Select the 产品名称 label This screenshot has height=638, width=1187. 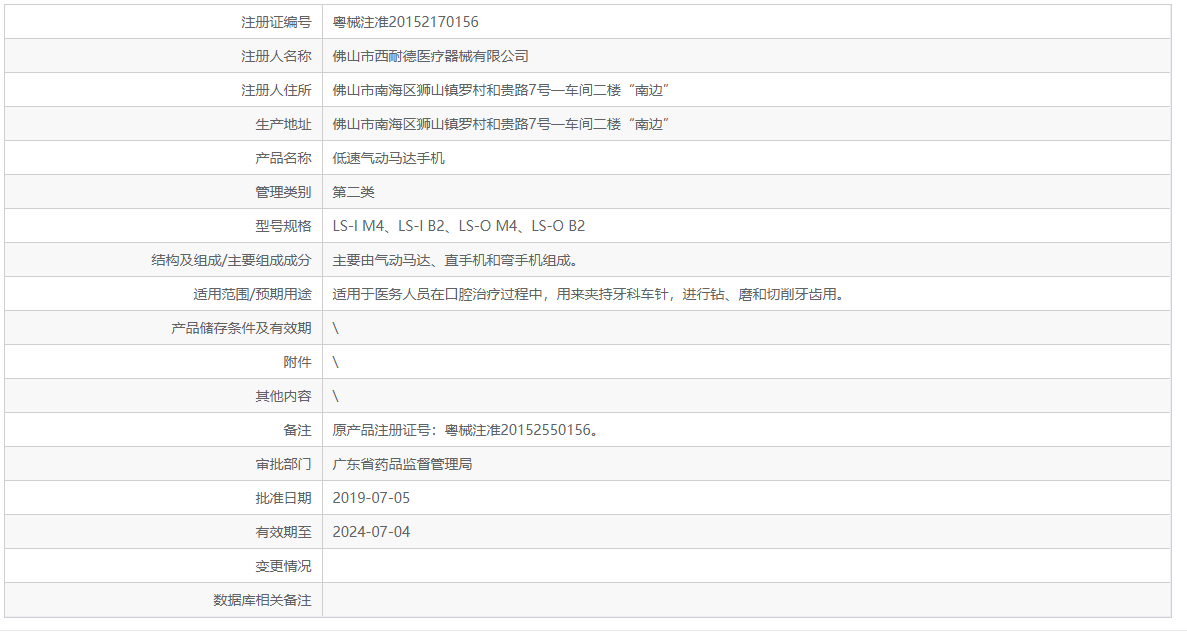pyautogui.click(x=283, y=158)
